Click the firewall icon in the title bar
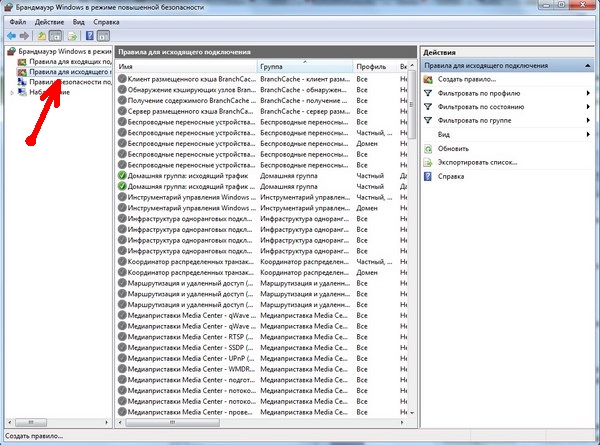The image size is (600, 445). pos(8,7)
